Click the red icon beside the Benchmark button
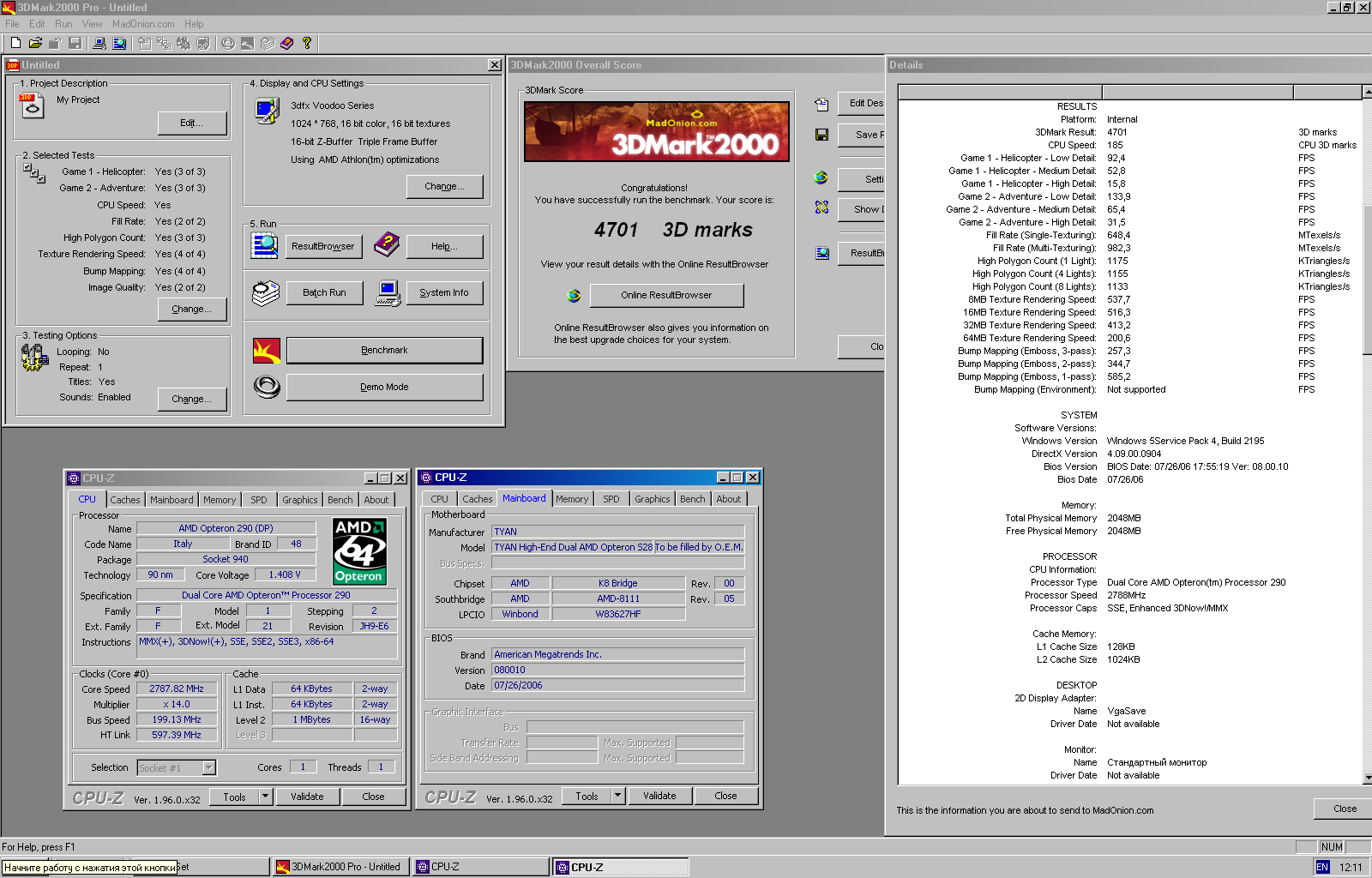Viewport: 1372px width, 878px height. pyautogui.click(x=267, y=350)
